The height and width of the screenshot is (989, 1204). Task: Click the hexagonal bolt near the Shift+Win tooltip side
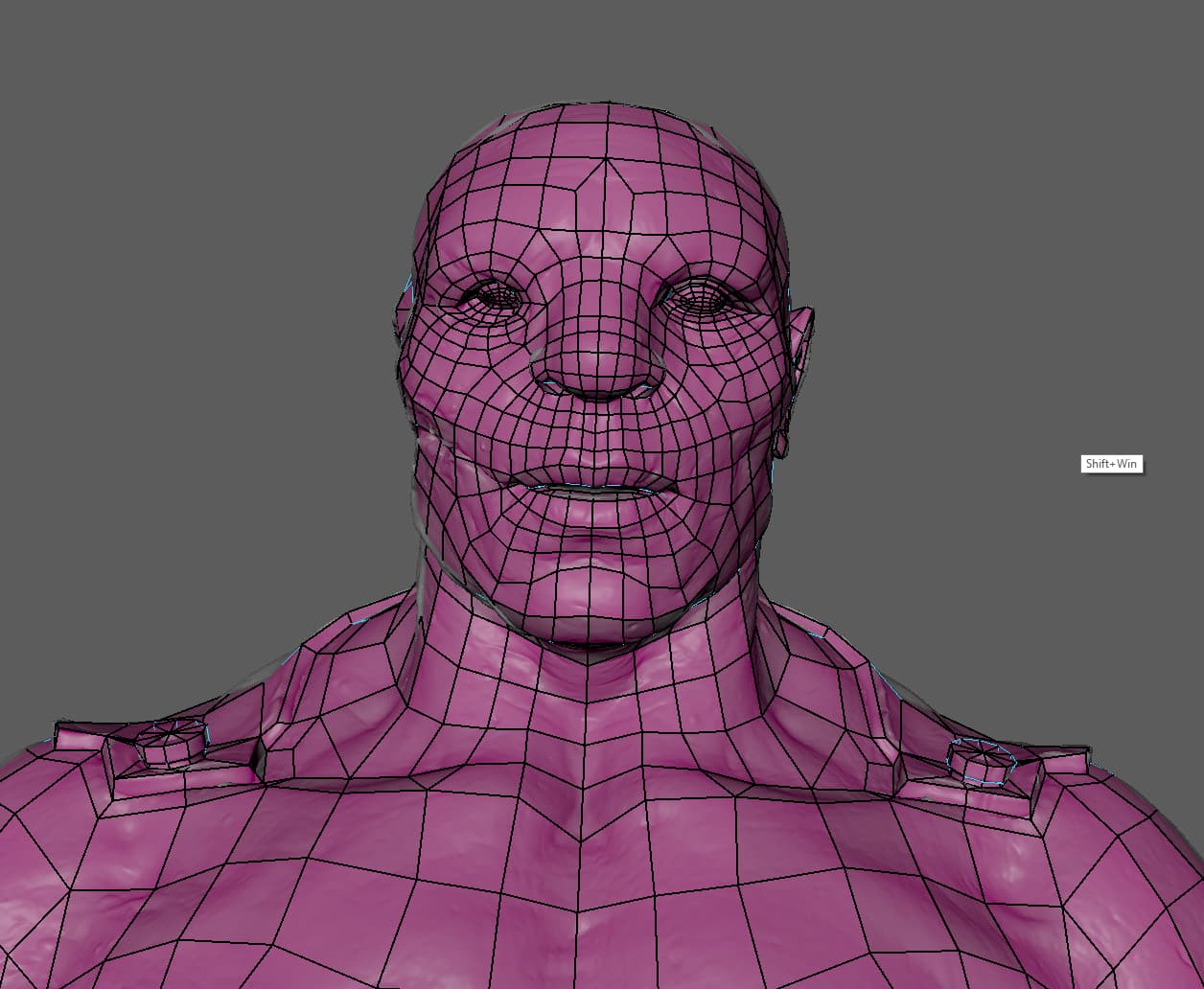tap(982, 762)
